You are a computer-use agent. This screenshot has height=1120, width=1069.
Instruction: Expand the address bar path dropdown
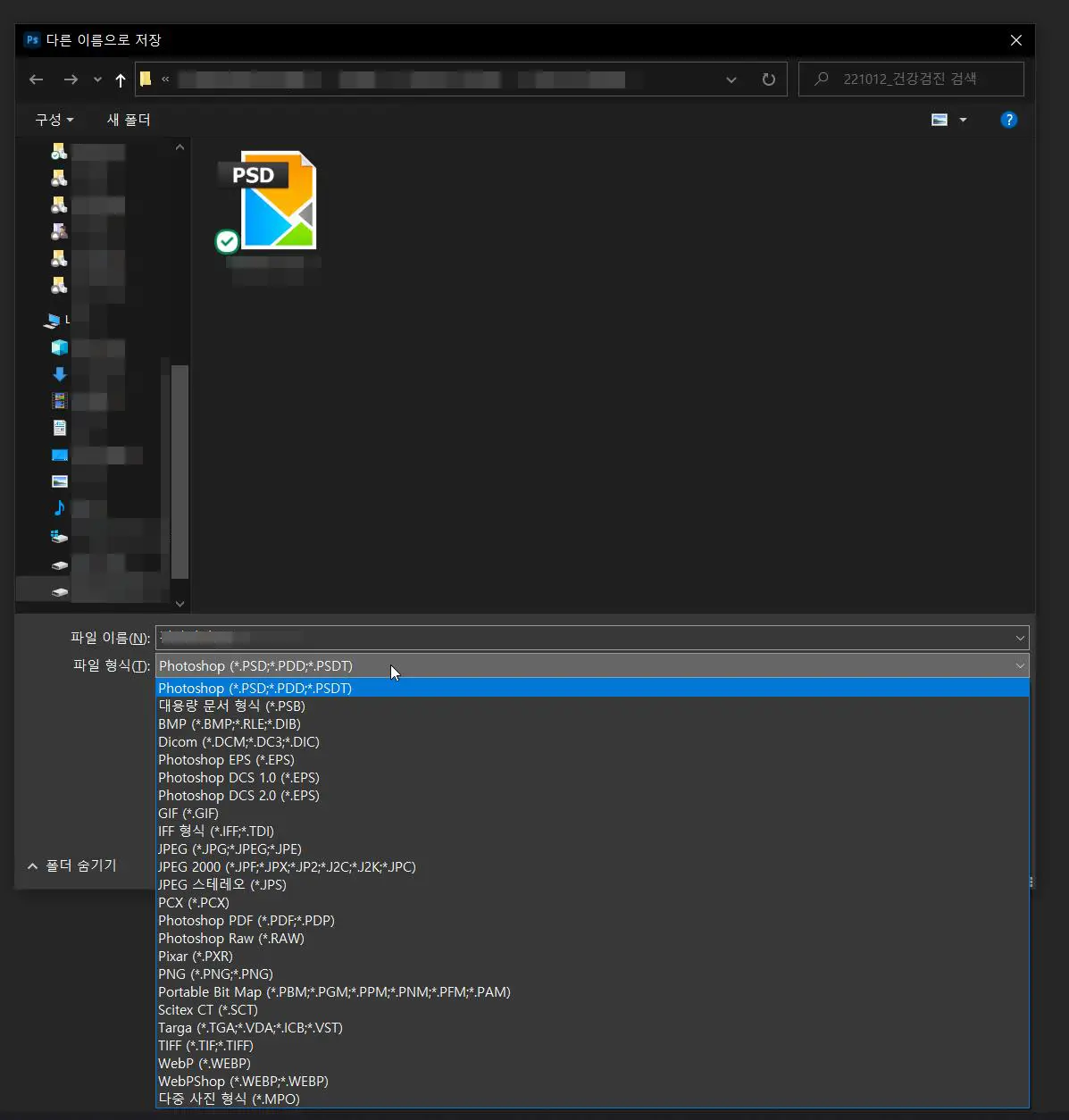pos(731,79)
